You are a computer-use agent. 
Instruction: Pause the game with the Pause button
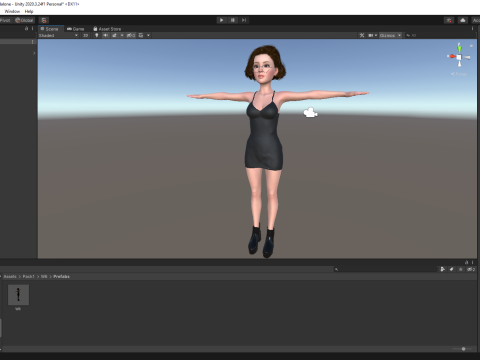(x=233, y=20)
